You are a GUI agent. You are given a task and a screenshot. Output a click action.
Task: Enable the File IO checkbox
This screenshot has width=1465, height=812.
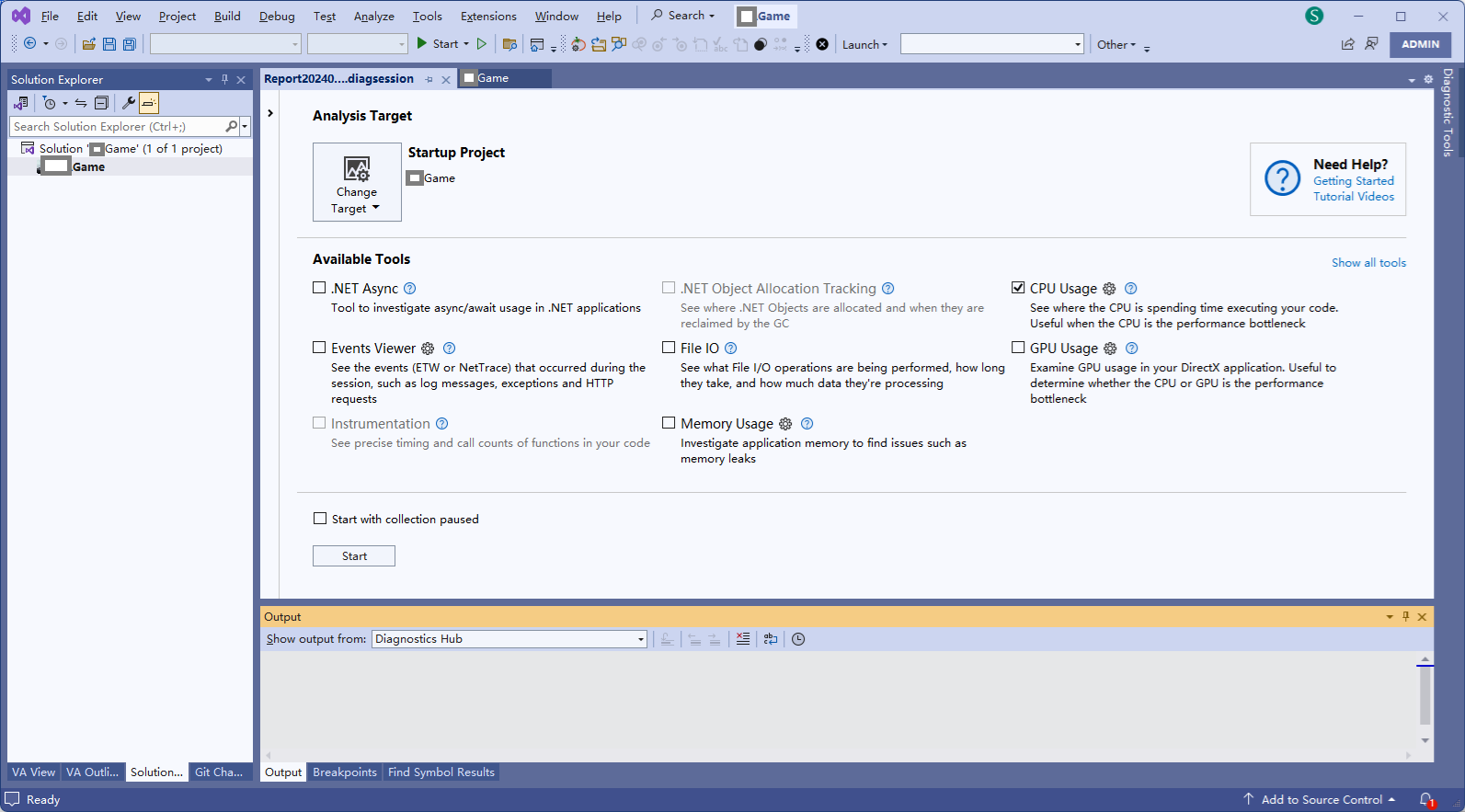[x=669, y=348]
